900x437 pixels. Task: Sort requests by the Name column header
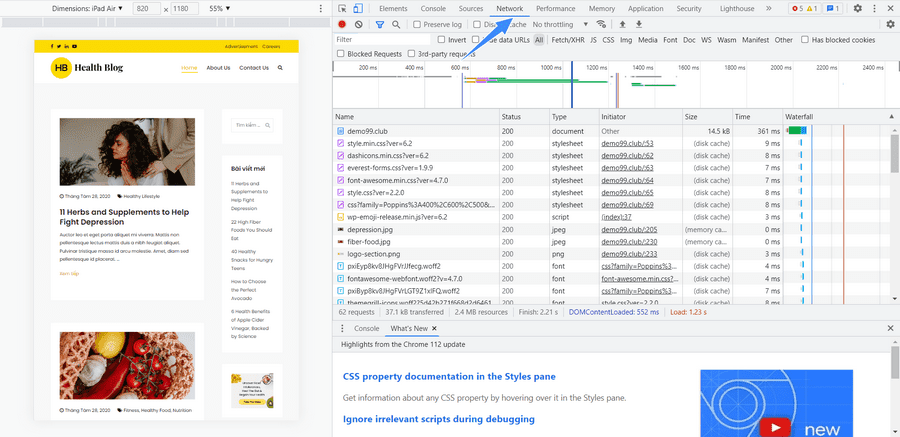[x=416, y=117]
